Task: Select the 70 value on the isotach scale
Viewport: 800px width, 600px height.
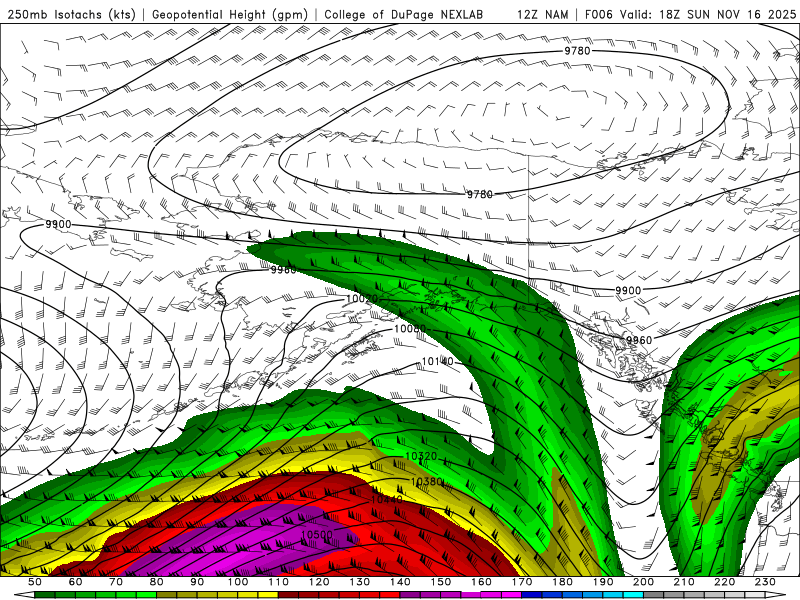Action: point(116,582)
